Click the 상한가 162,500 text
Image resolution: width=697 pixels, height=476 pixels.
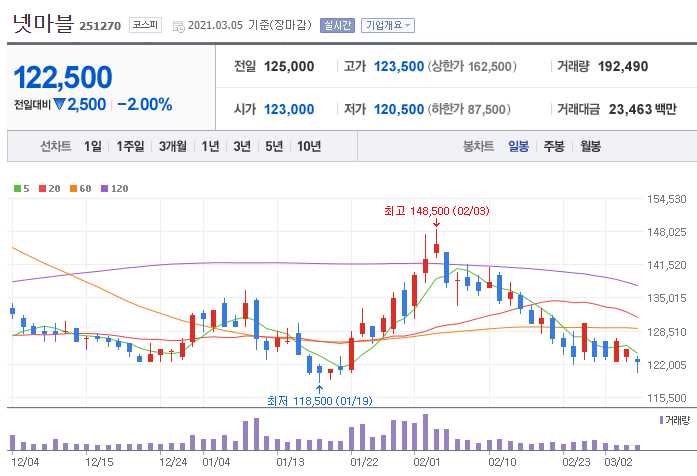click(x=472, y=67)
